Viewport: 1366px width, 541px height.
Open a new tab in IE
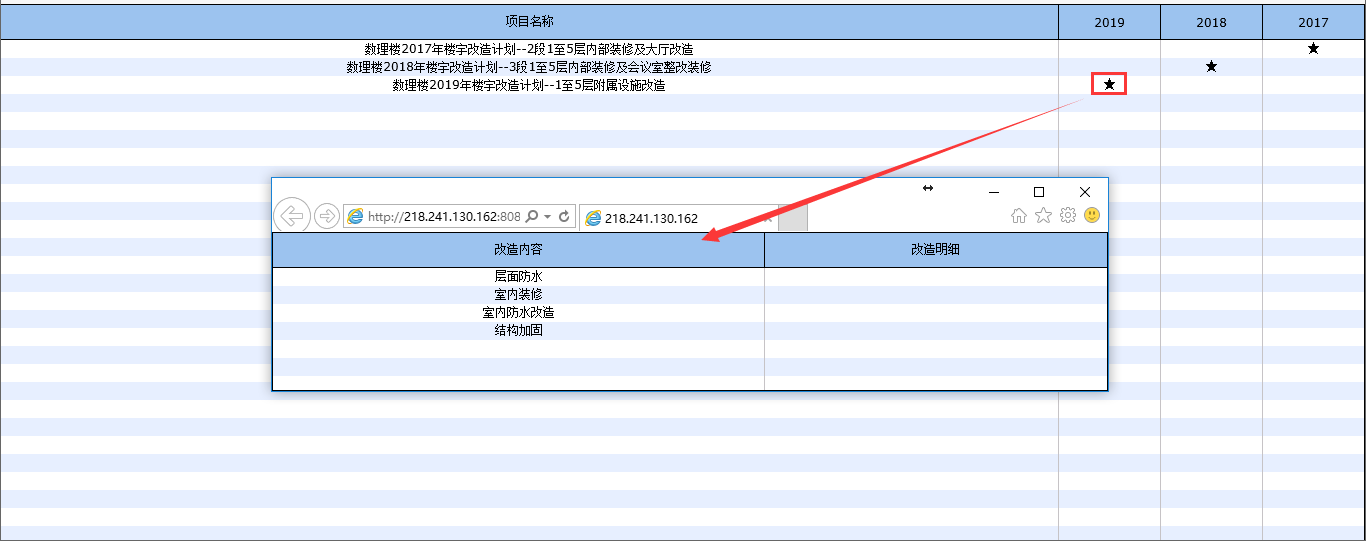click(x=792, y=218)
